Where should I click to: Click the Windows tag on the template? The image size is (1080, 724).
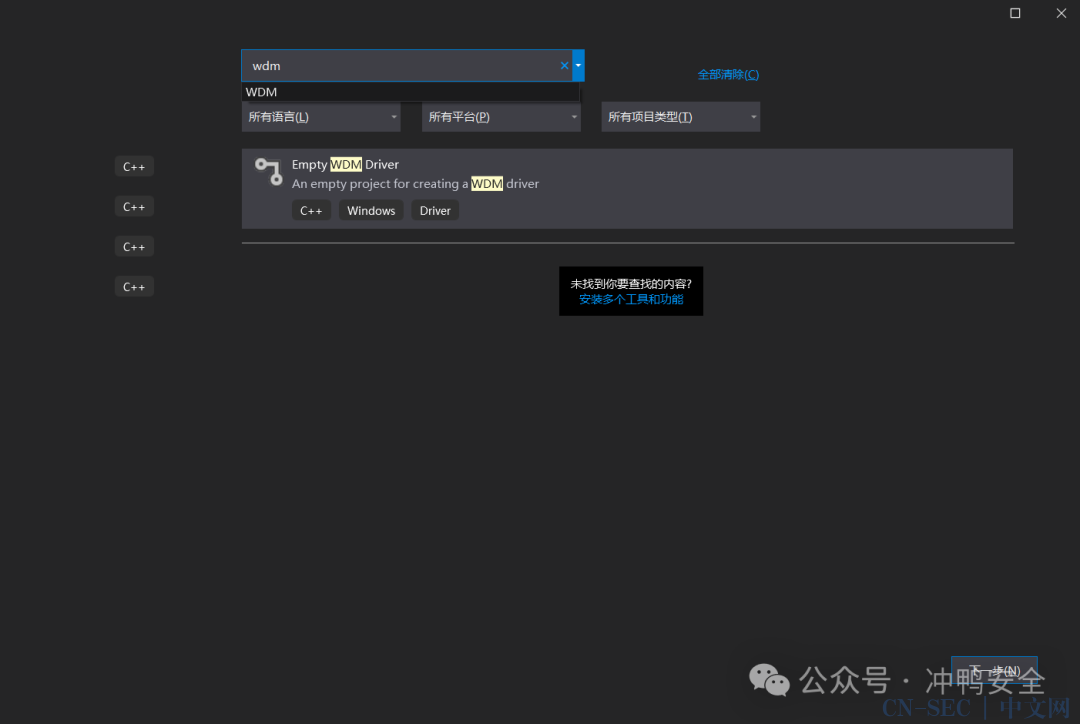point(371,211)
